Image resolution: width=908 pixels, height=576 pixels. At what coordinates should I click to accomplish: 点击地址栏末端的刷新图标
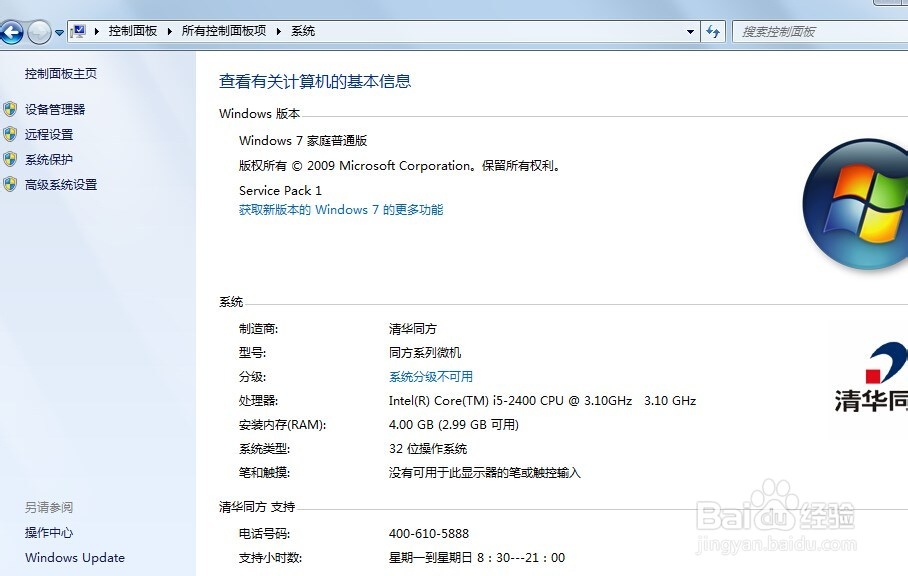pyautogui.click(x=713, y=31)
